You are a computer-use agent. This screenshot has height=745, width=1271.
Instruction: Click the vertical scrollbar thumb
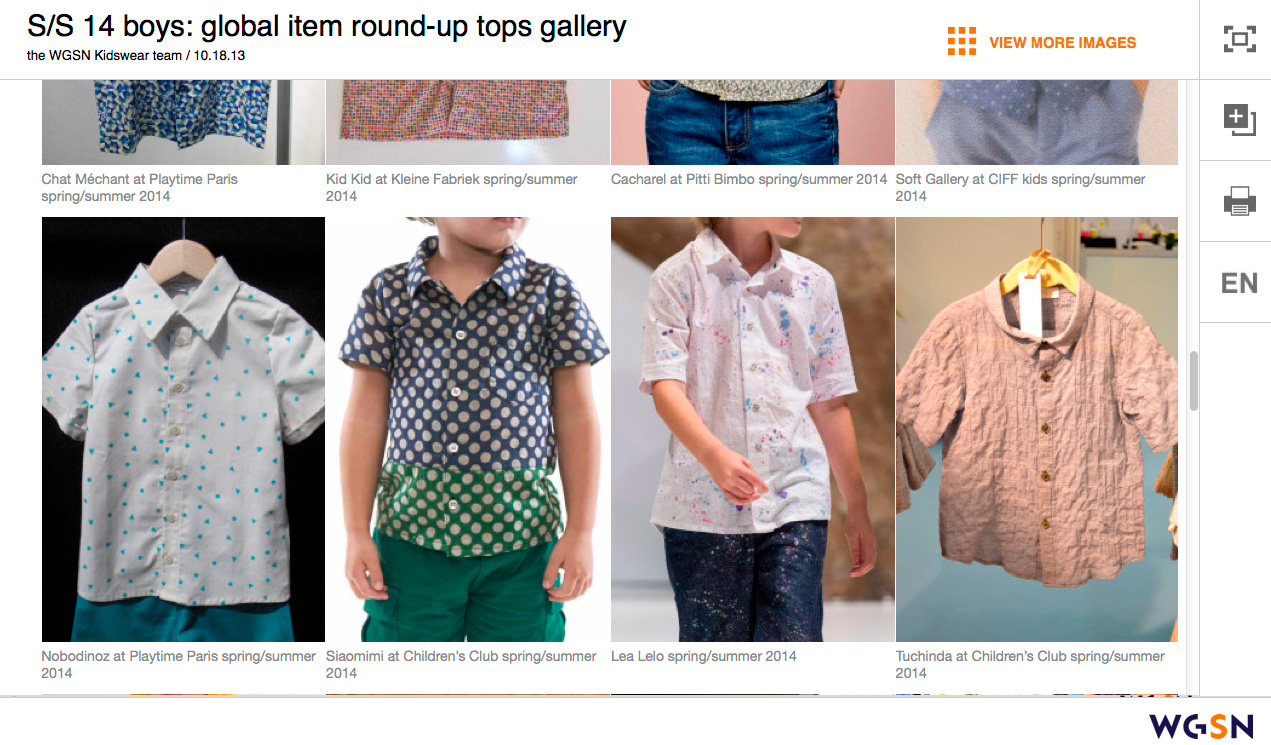pyautogui.click(x=1193, y=380)
